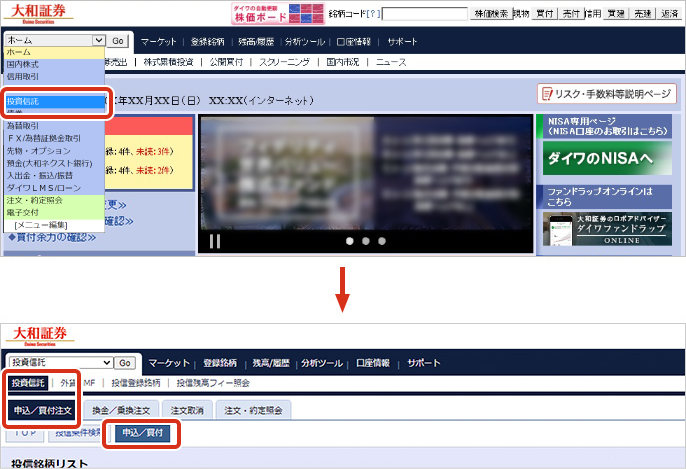Choose 国内株式 in the dropdown list
The image size is (686, 469).
click(x=54, y=64)
